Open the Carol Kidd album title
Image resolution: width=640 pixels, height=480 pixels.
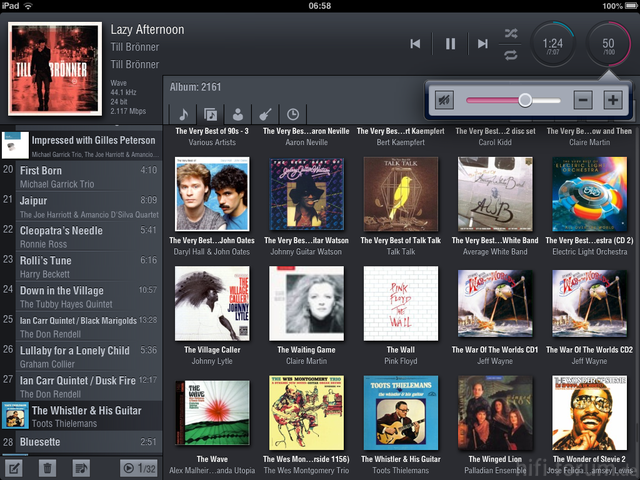click(495, 131)
